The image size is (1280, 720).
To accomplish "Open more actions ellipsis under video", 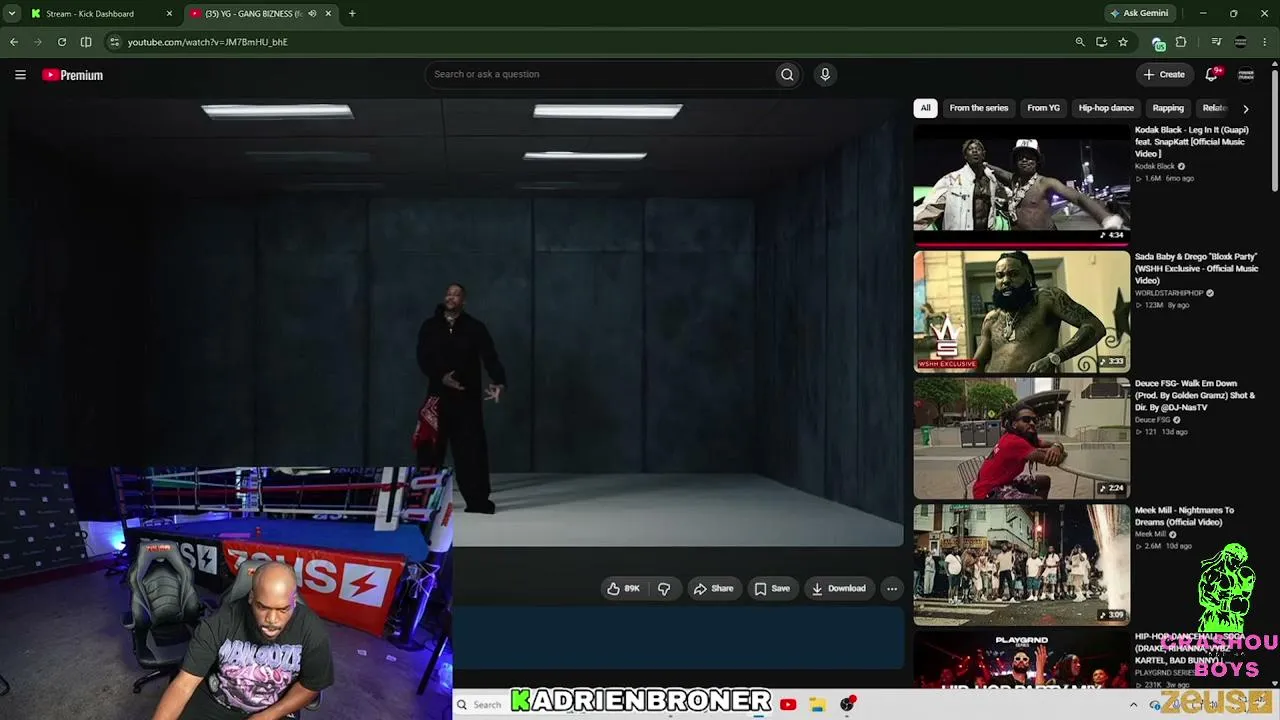I will [892, 589].
